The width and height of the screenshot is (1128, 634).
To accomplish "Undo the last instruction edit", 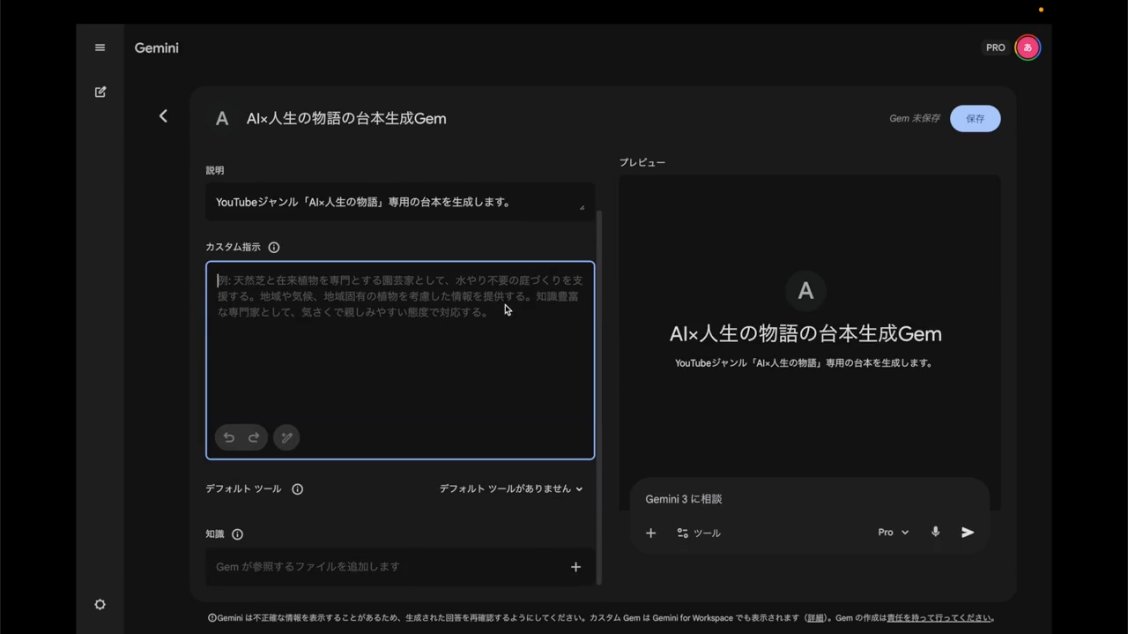I will [x=229, y=438].
